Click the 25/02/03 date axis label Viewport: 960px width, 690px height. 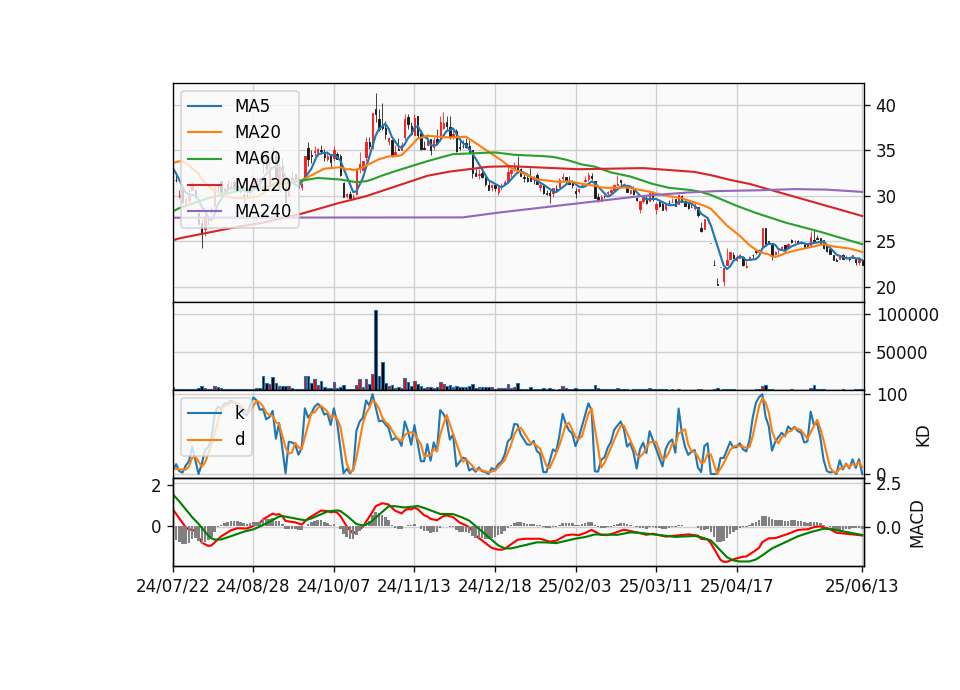[575, 586]
